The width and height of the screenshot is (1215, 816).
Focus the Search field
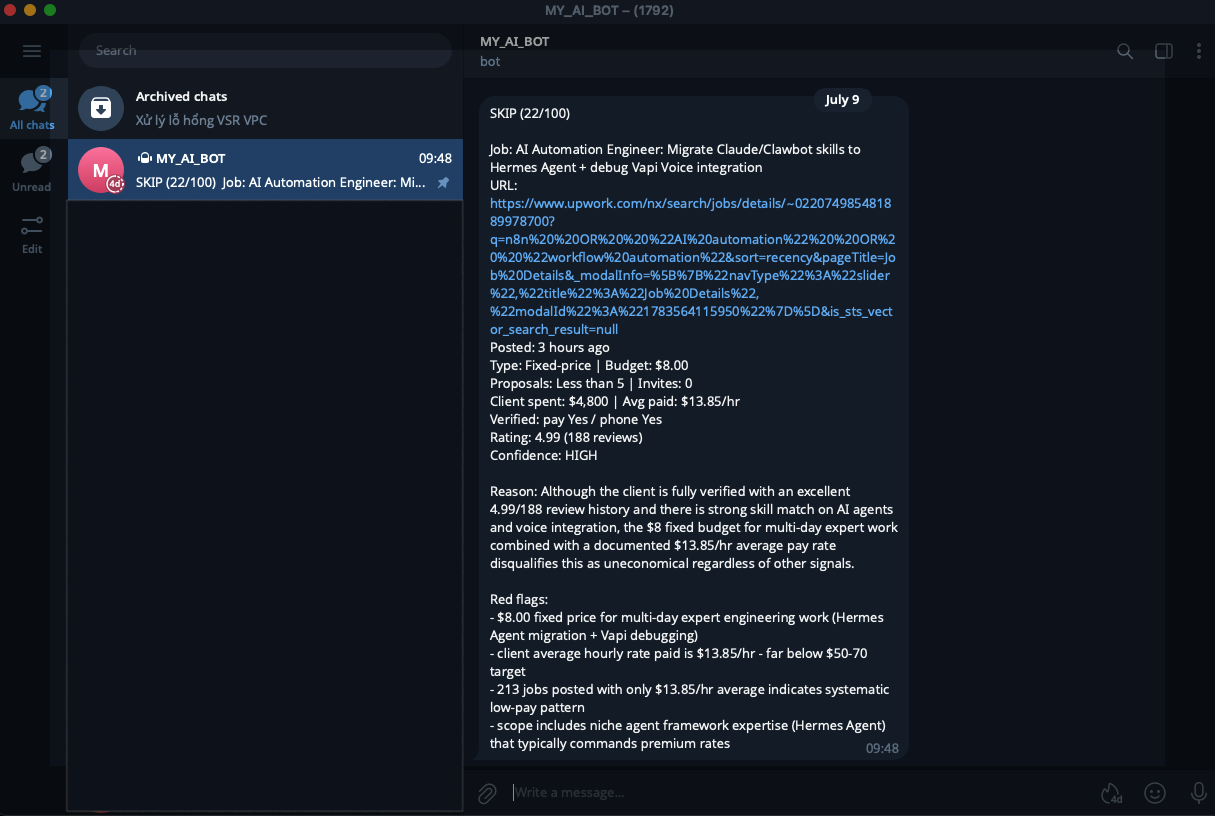point(265,50)
